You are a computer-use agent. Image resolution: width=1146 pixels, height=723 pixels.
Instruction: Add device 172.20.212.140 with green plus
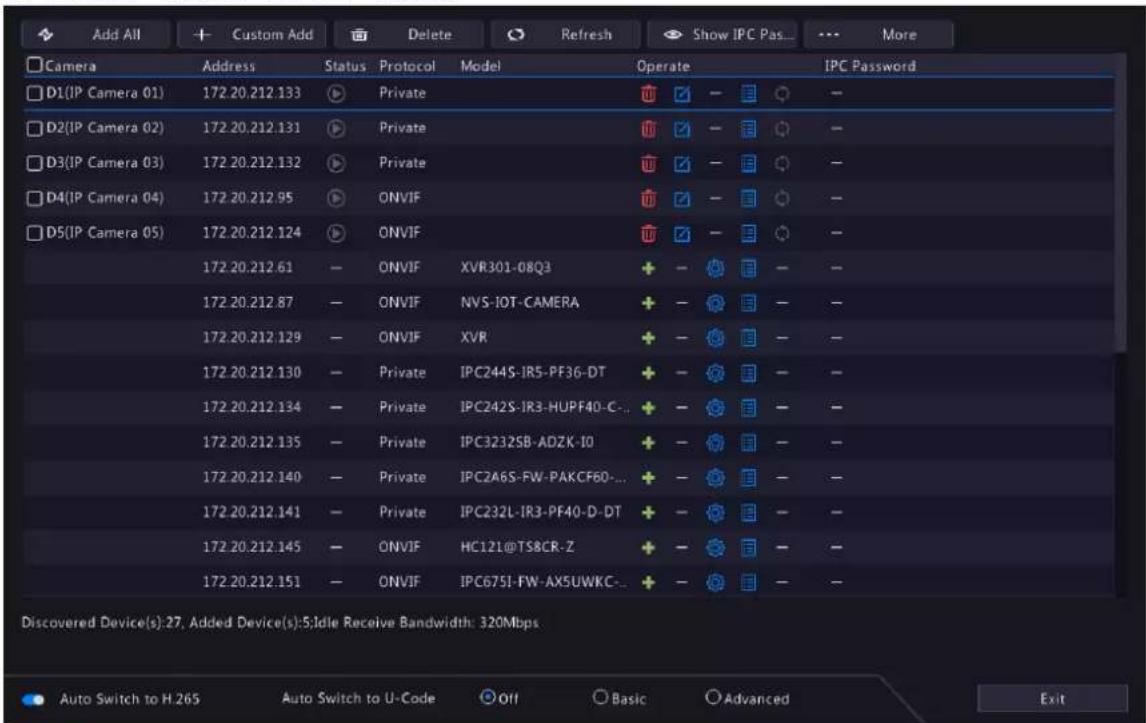[648, 477]
